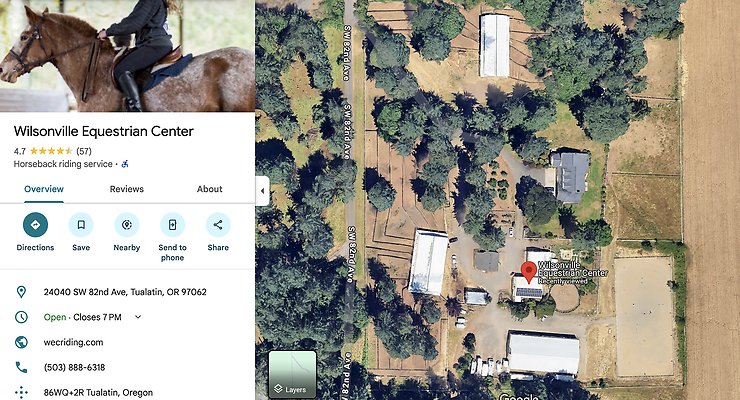Click the phone icon beside the number

[x=21, y=367]
